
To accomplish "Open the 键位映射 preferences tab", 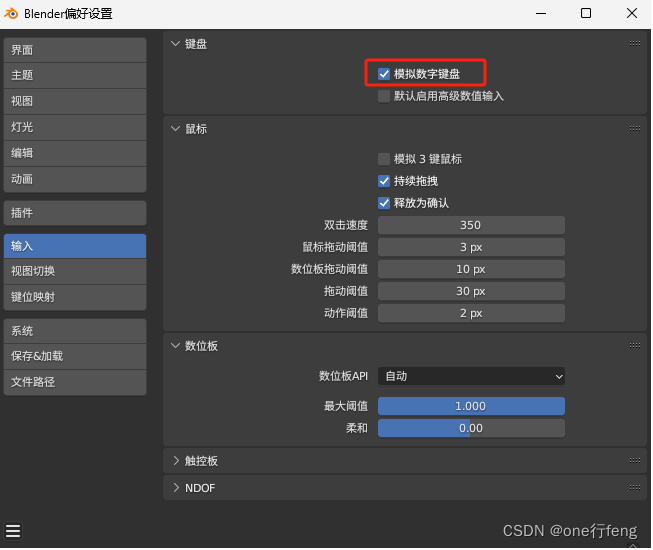I will 75,298.
